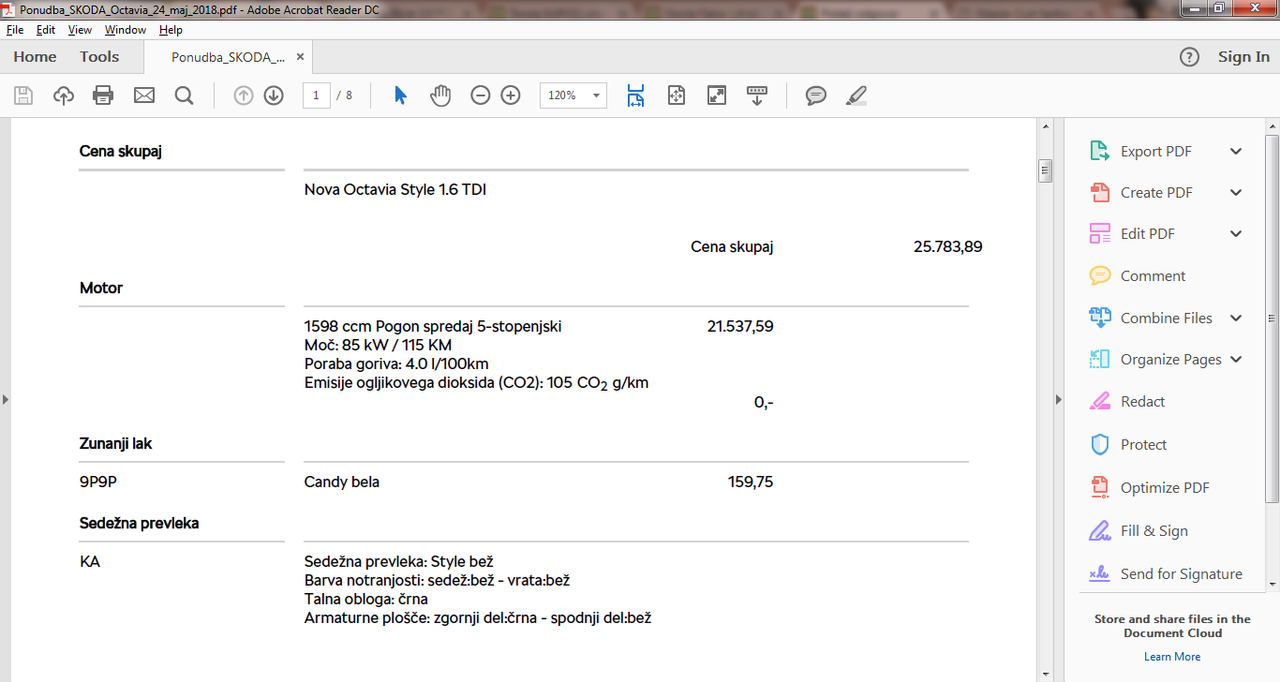Open Redact tool
The image size is (1280, 682).
(1142, 401)
